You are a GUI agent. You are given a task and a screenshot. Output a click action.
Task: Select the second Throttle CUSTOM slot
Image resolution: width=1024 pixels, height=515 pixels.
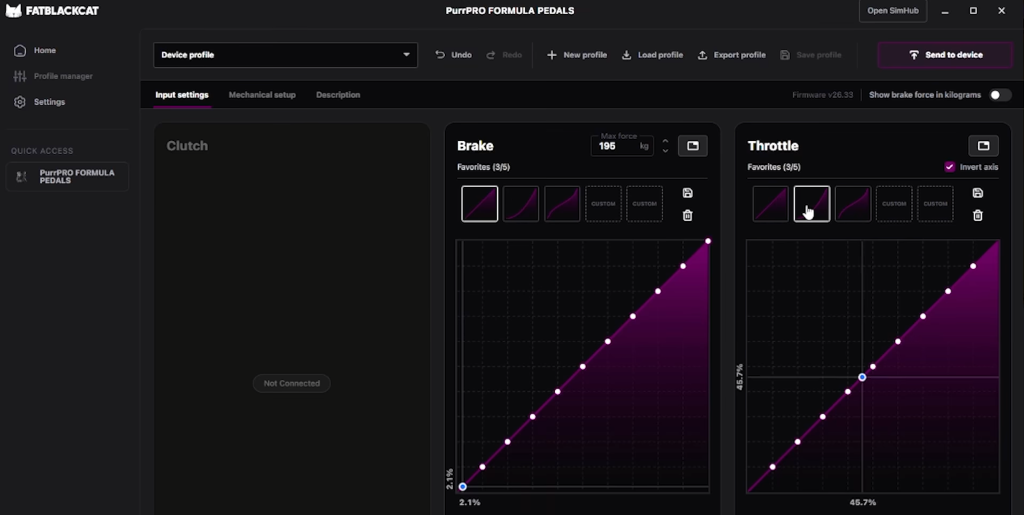935,204
